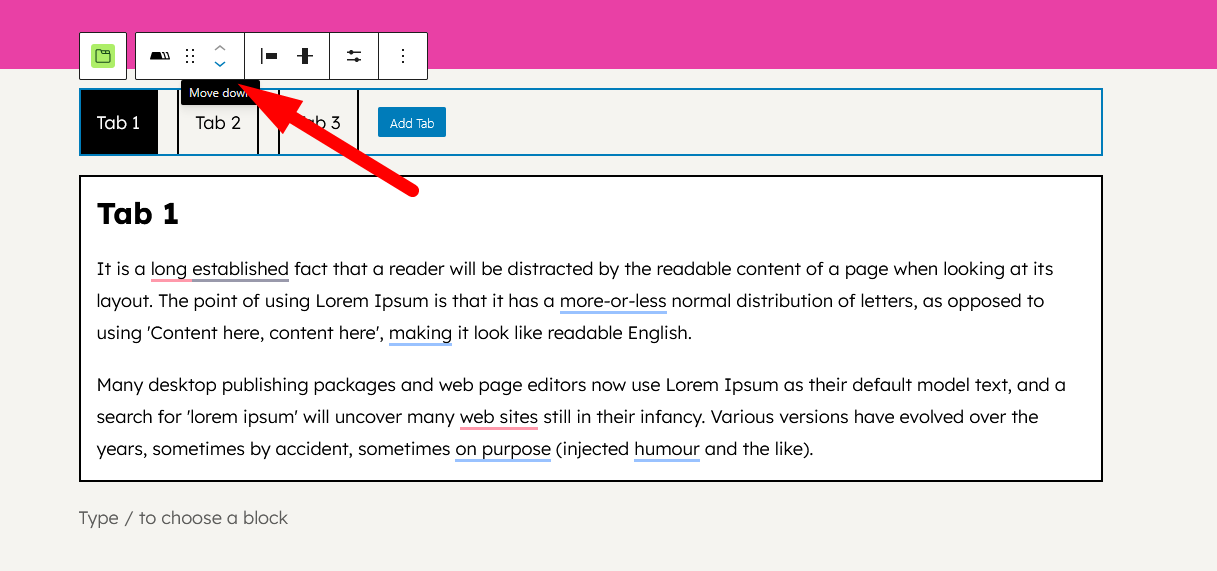
Task: Click "Type / to choose a block" placeholder
Action: (183, 518)
